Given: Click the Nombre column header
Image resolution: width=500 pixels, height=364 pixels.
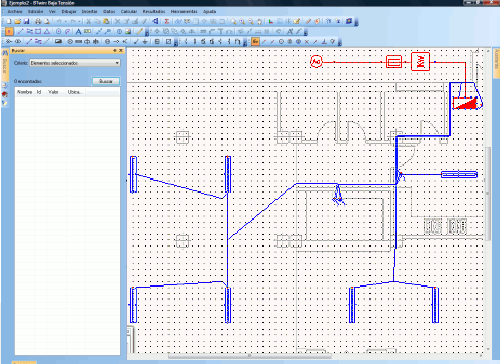Looking at the screenshot, I should pos(24,92).
